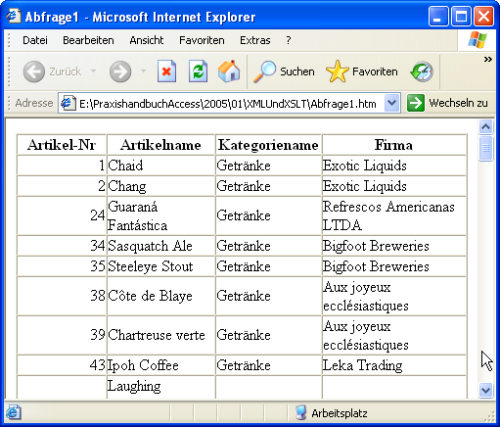This screenshot has width=500, height=427.
Task: Click the Leka Trading cell
Action: pyautogui.click(x=394, y=365)
